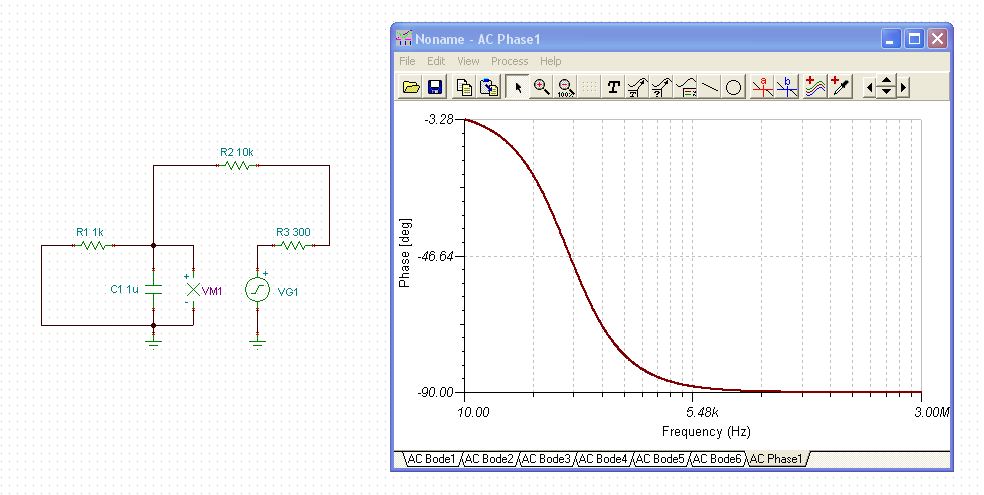This screenshot has width=984, height=495.
Task: Click the -3.28 axis value
Action: pyautogui.click(x=439, y=119)
